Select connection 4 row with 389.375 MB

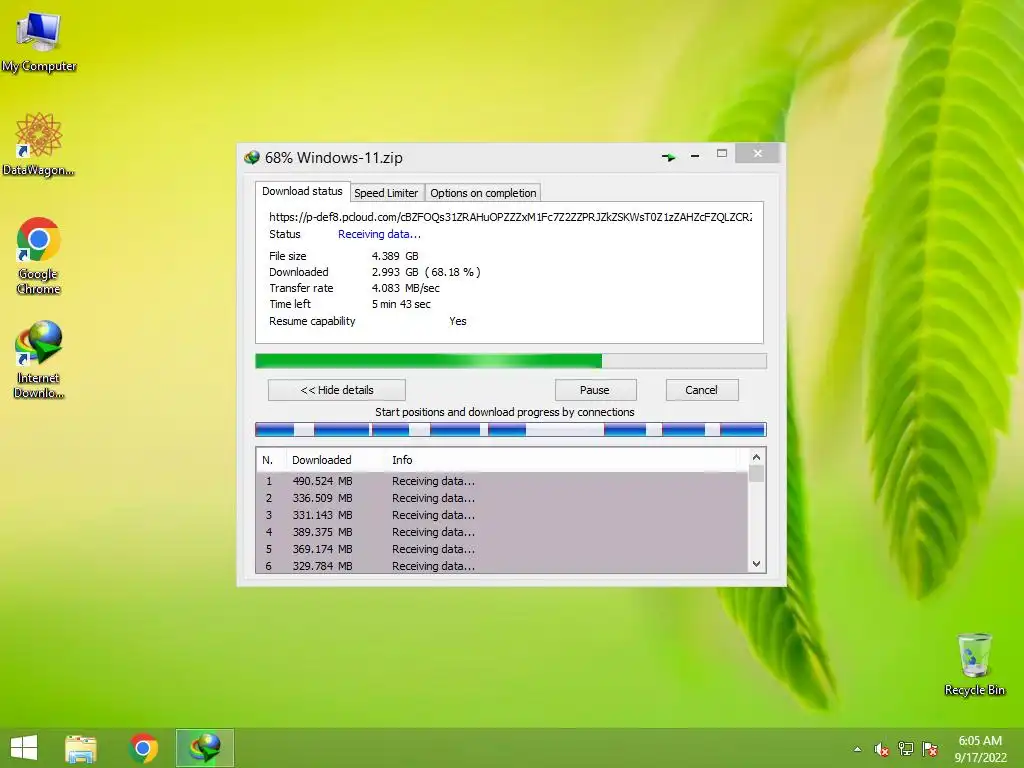502,532
